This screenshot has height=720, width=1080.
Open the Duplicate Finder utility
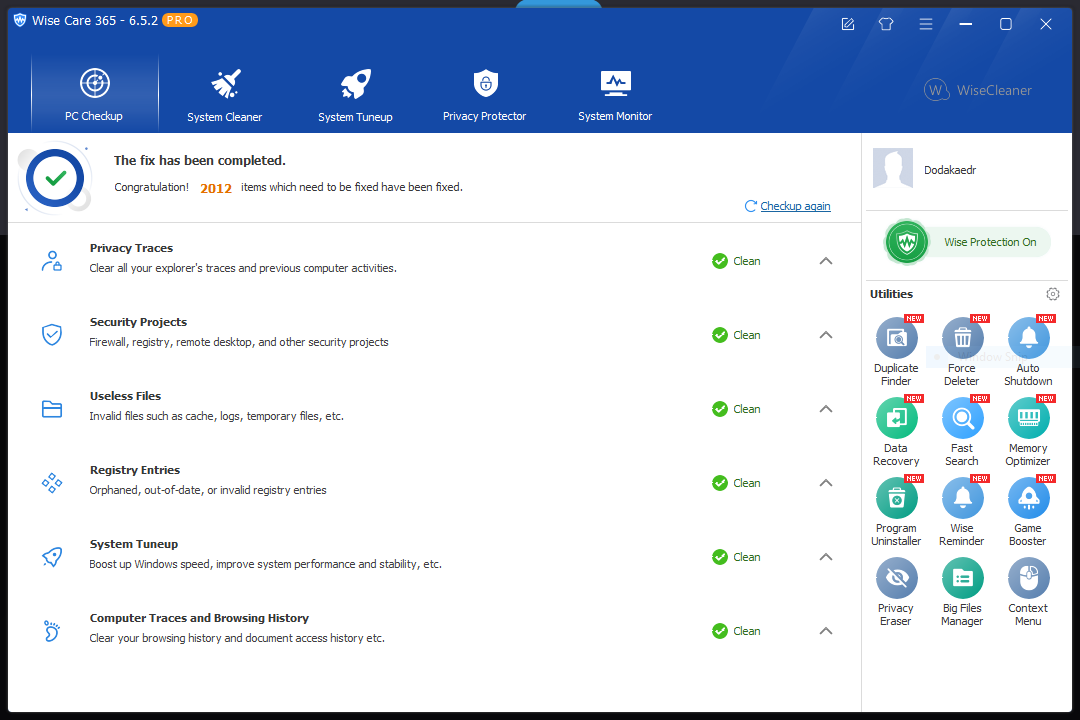coord(896,351)
